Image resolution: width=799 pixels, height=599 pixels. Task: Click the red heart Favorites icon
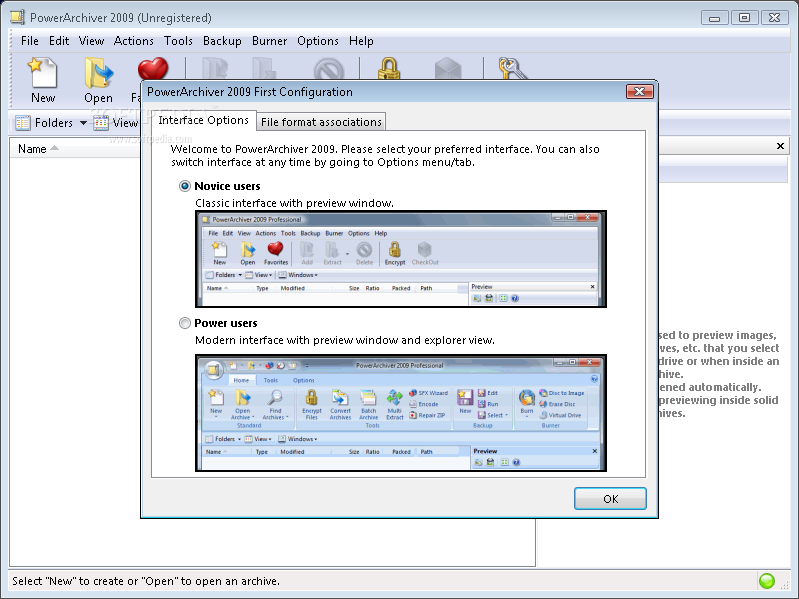(152, 69)
